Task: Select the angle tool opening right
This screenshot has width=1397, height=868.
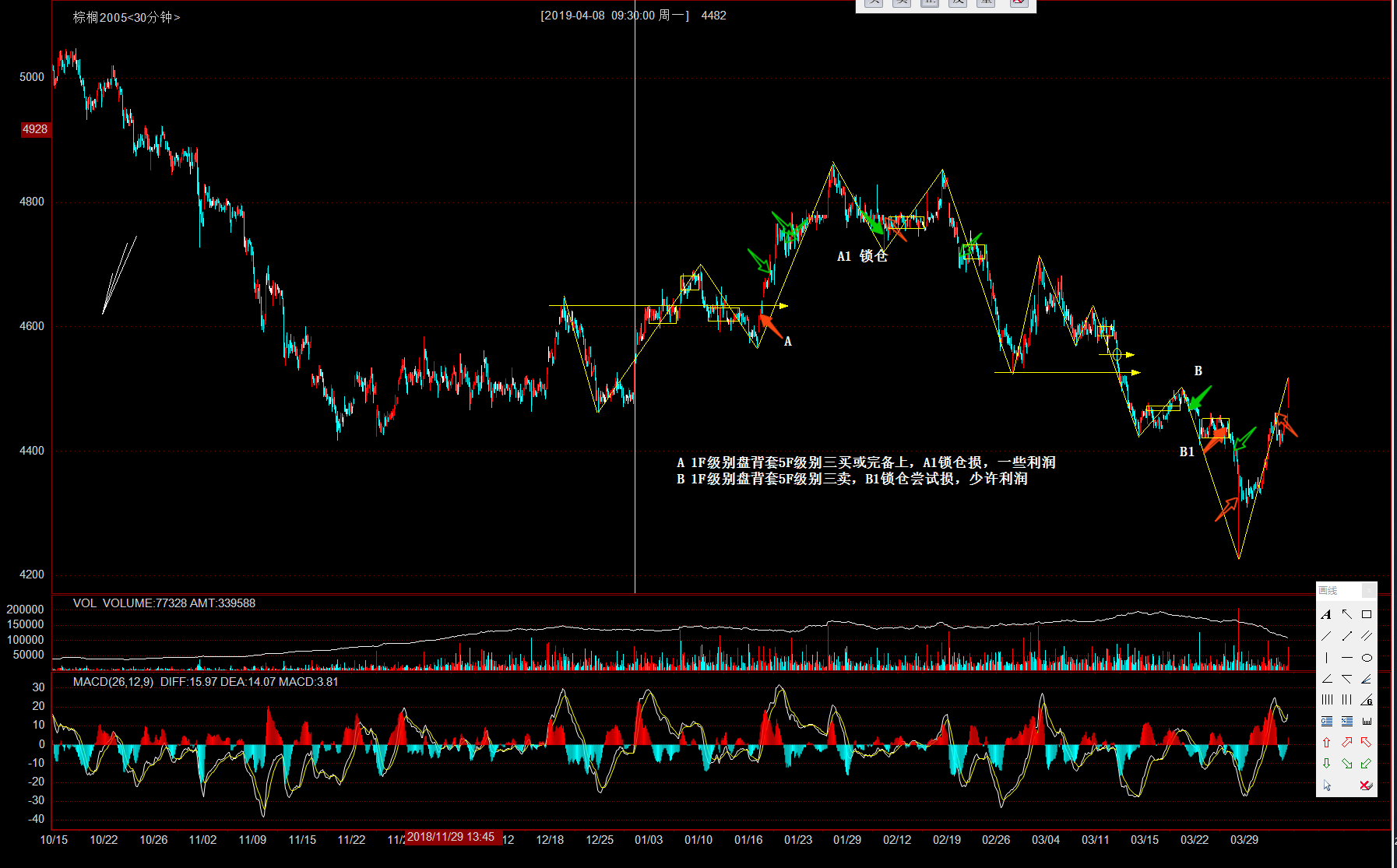Action: point(1326,679)
